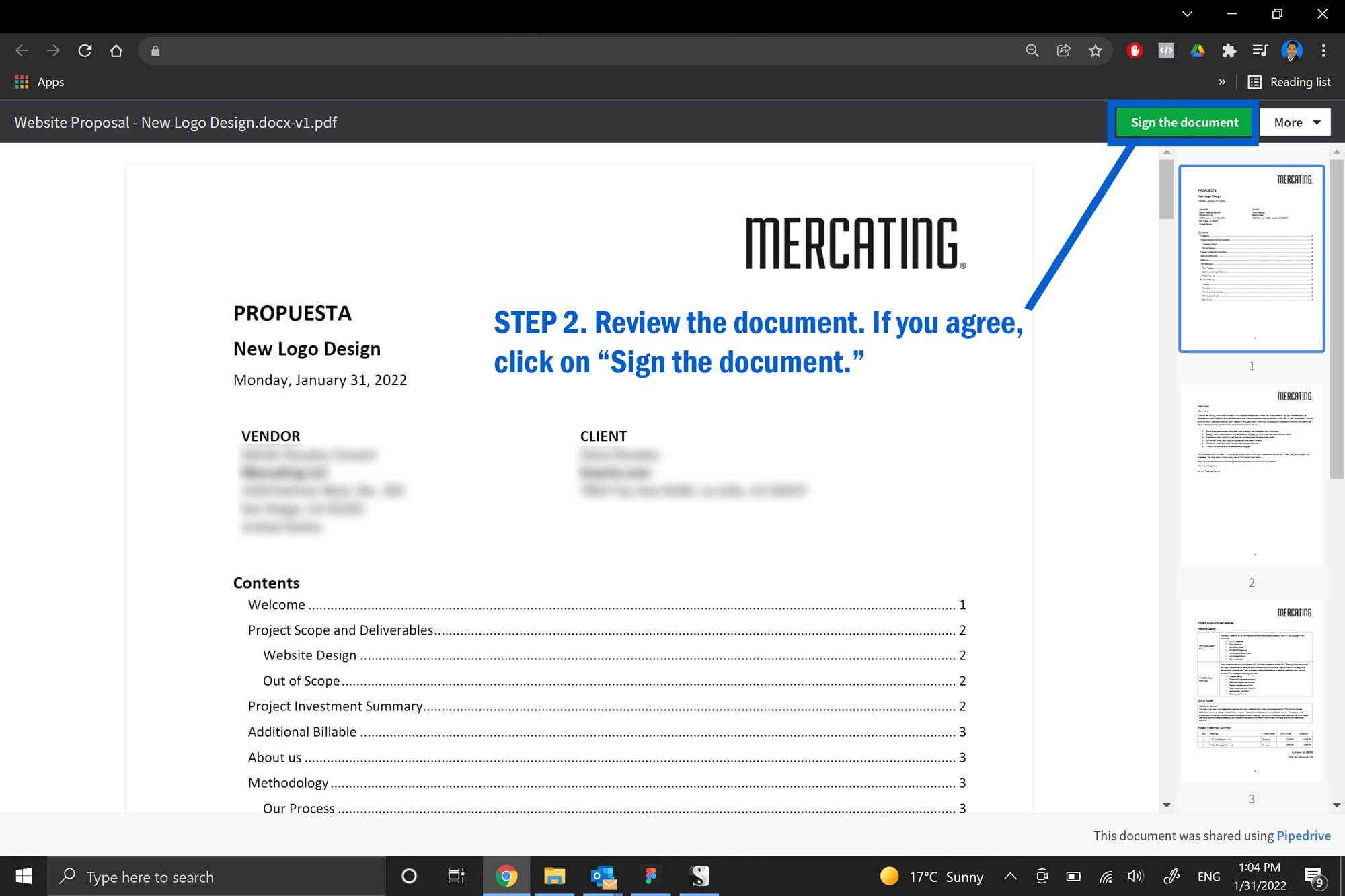
Task: Open the network Wi-Fi icon
Action: (1106, 877)
